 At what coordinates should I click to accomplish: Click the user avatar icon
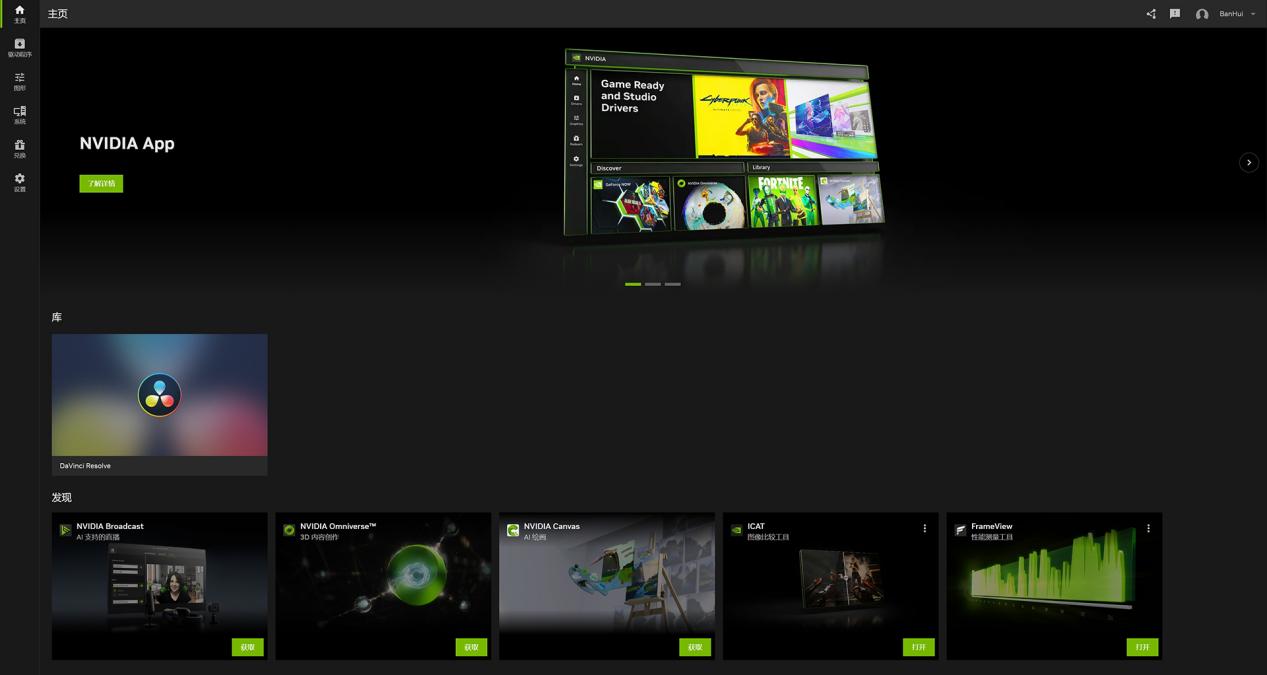tap(1202, 14)
